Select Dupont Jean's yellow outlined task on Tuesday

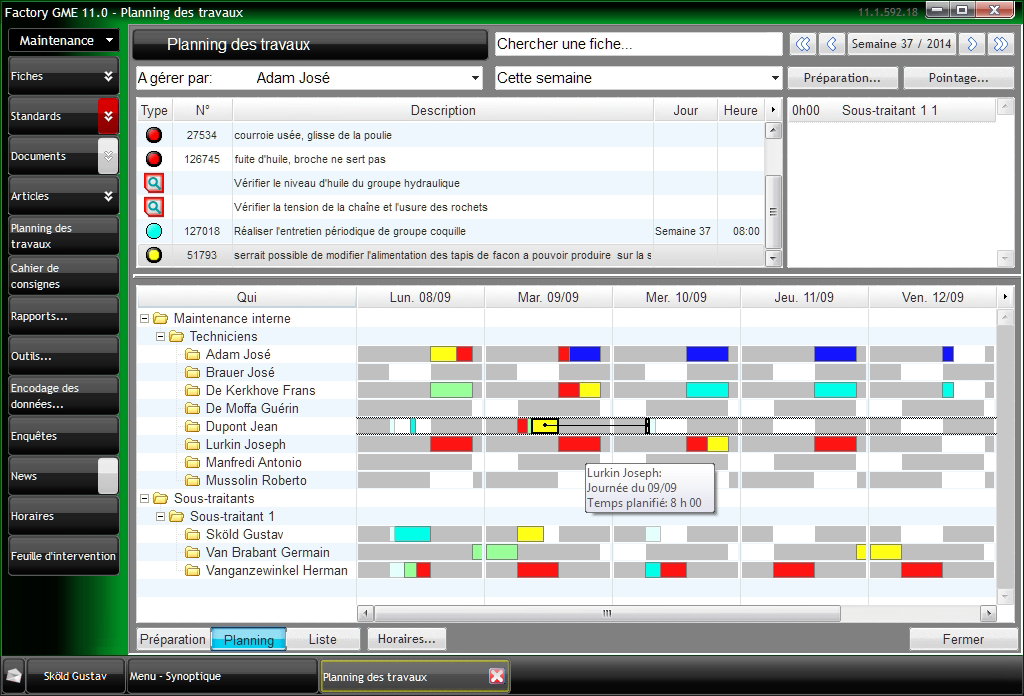(545, 426)
